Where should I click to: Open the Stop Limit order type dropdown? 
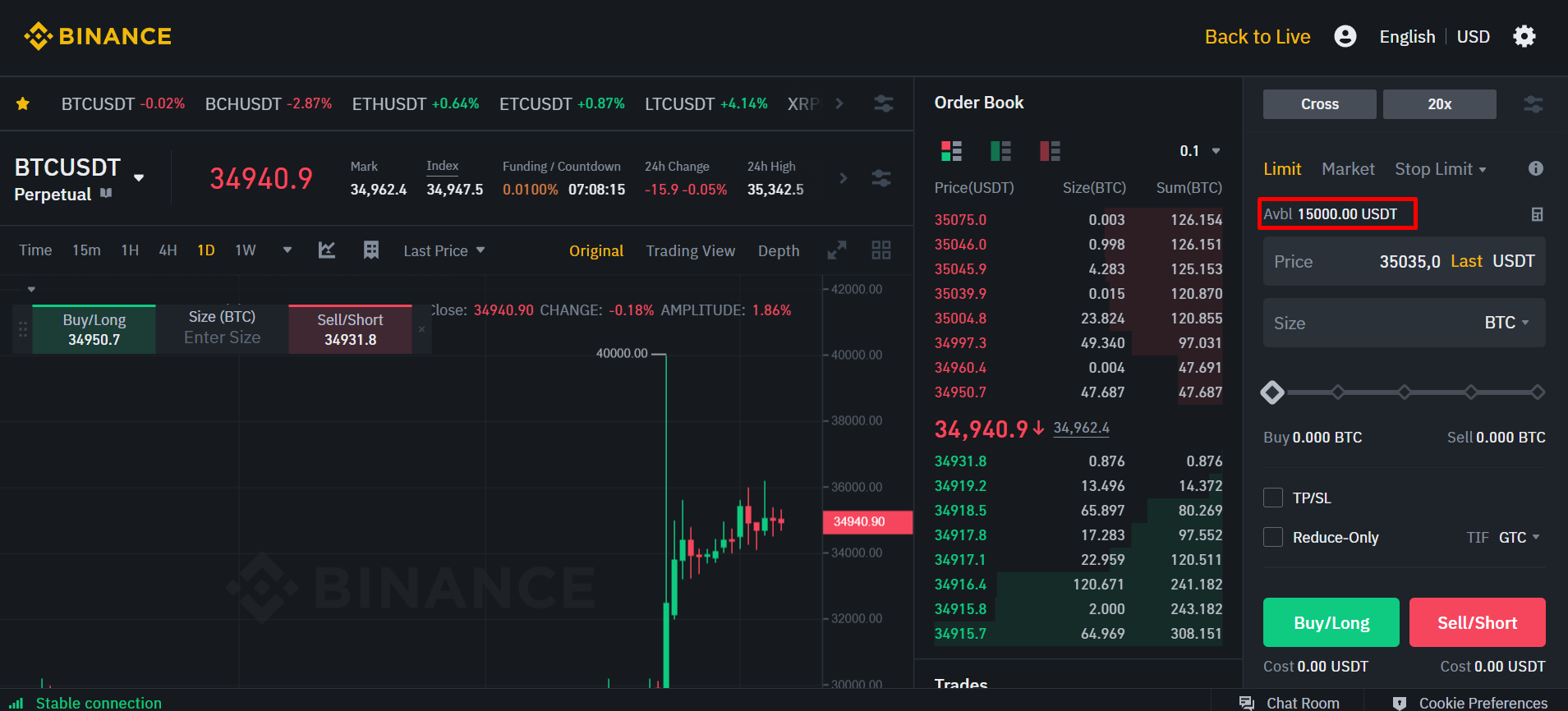point(1440,169)
